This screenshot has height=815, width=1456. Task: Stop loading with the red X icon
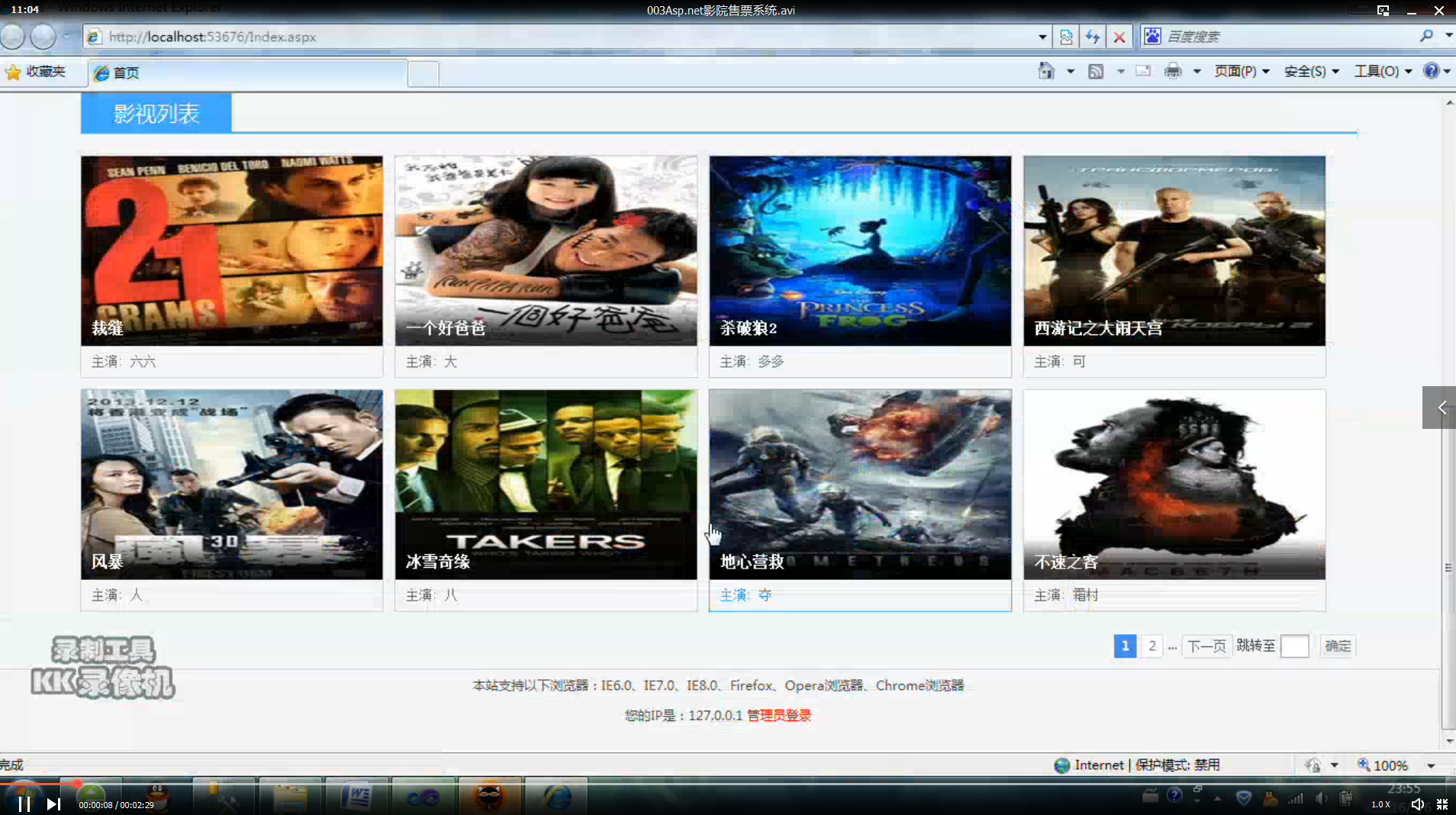pos(1119,37)
